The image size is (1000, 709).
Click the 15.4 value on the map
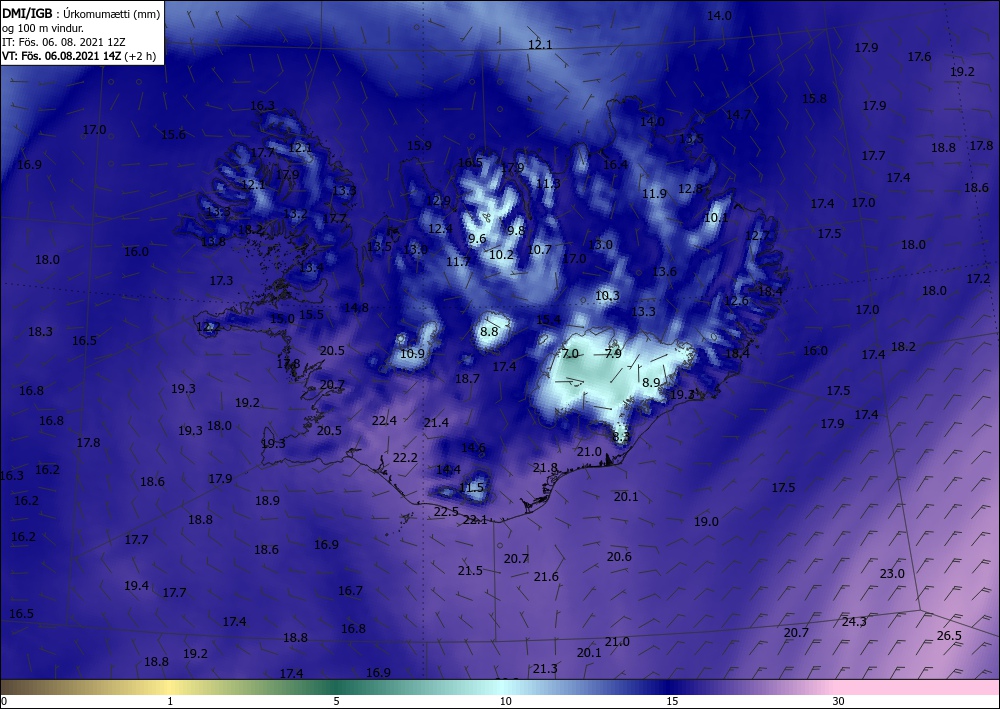click(x=548, y=320)
